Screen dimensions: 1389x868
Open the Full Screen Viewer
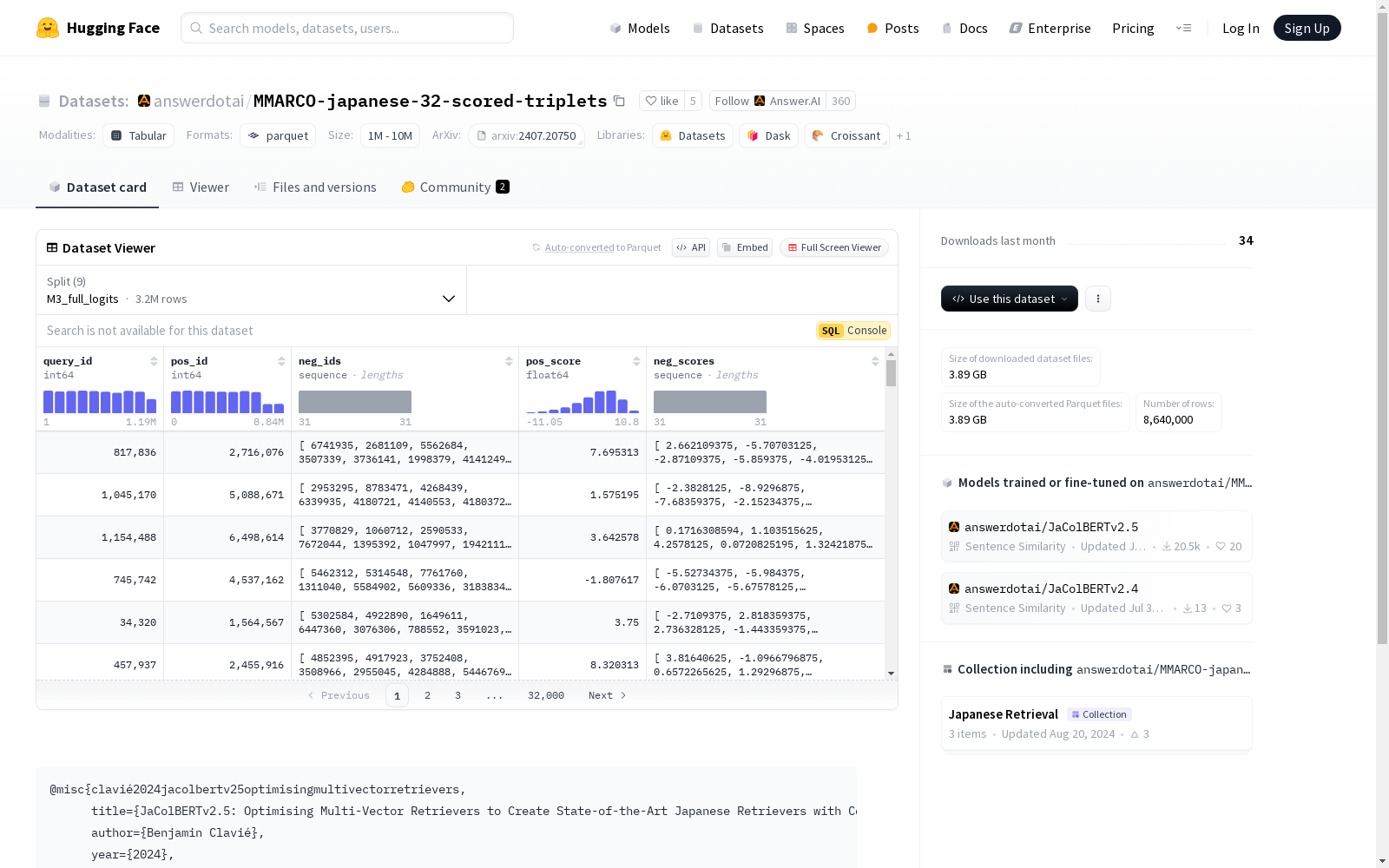click(x=834, y=247)
